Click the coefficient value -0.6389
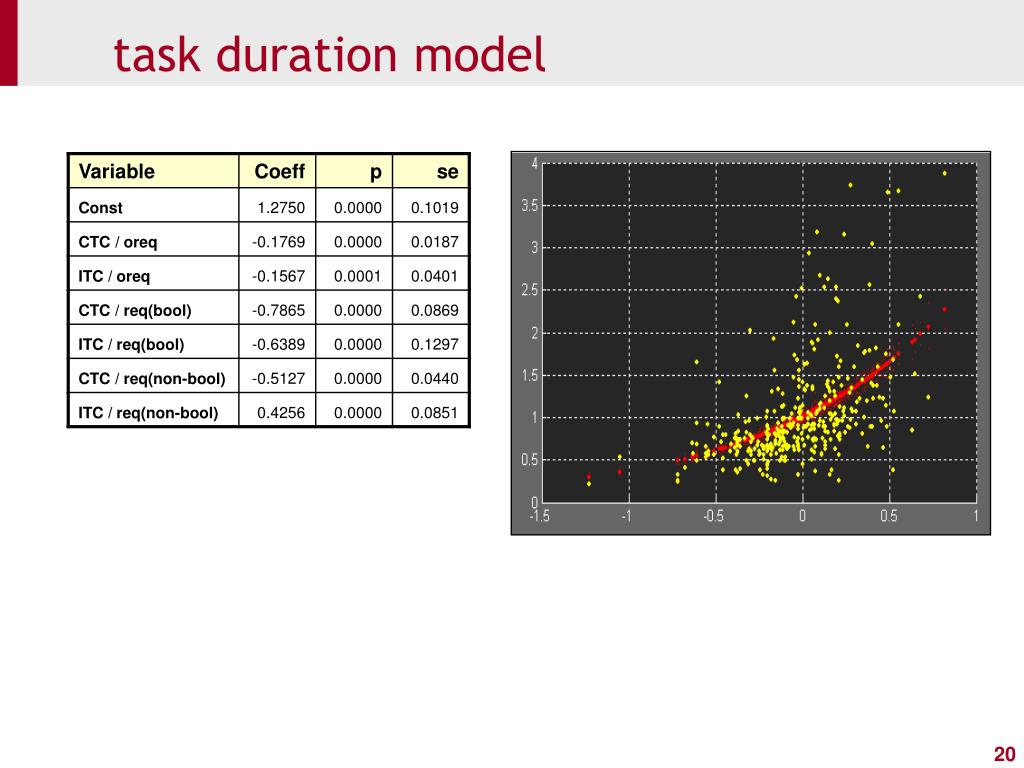 pos(278,344)
